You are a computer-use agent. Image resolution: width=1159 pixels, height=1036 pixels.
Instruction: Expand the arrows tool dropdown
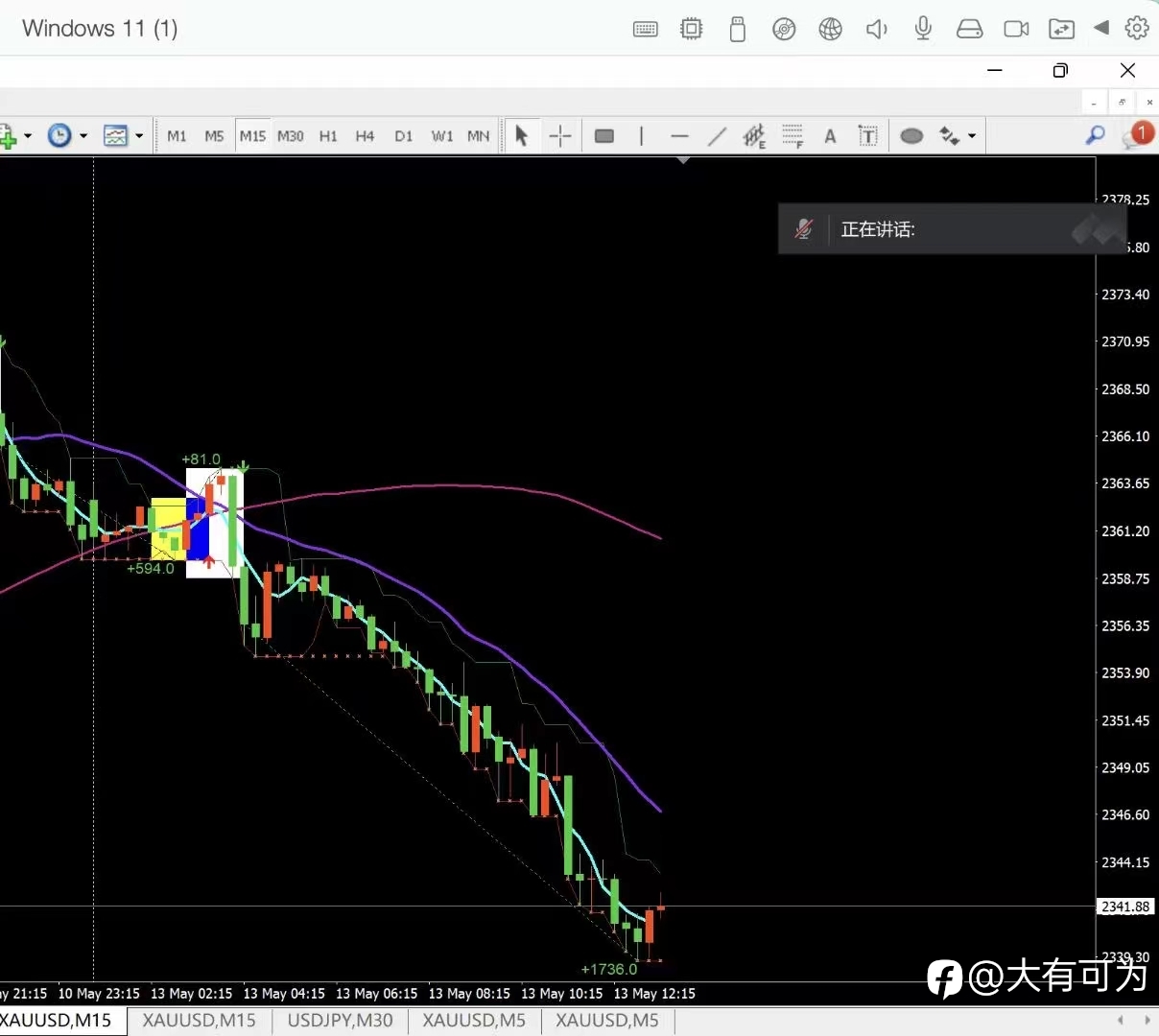coord(972,136)
